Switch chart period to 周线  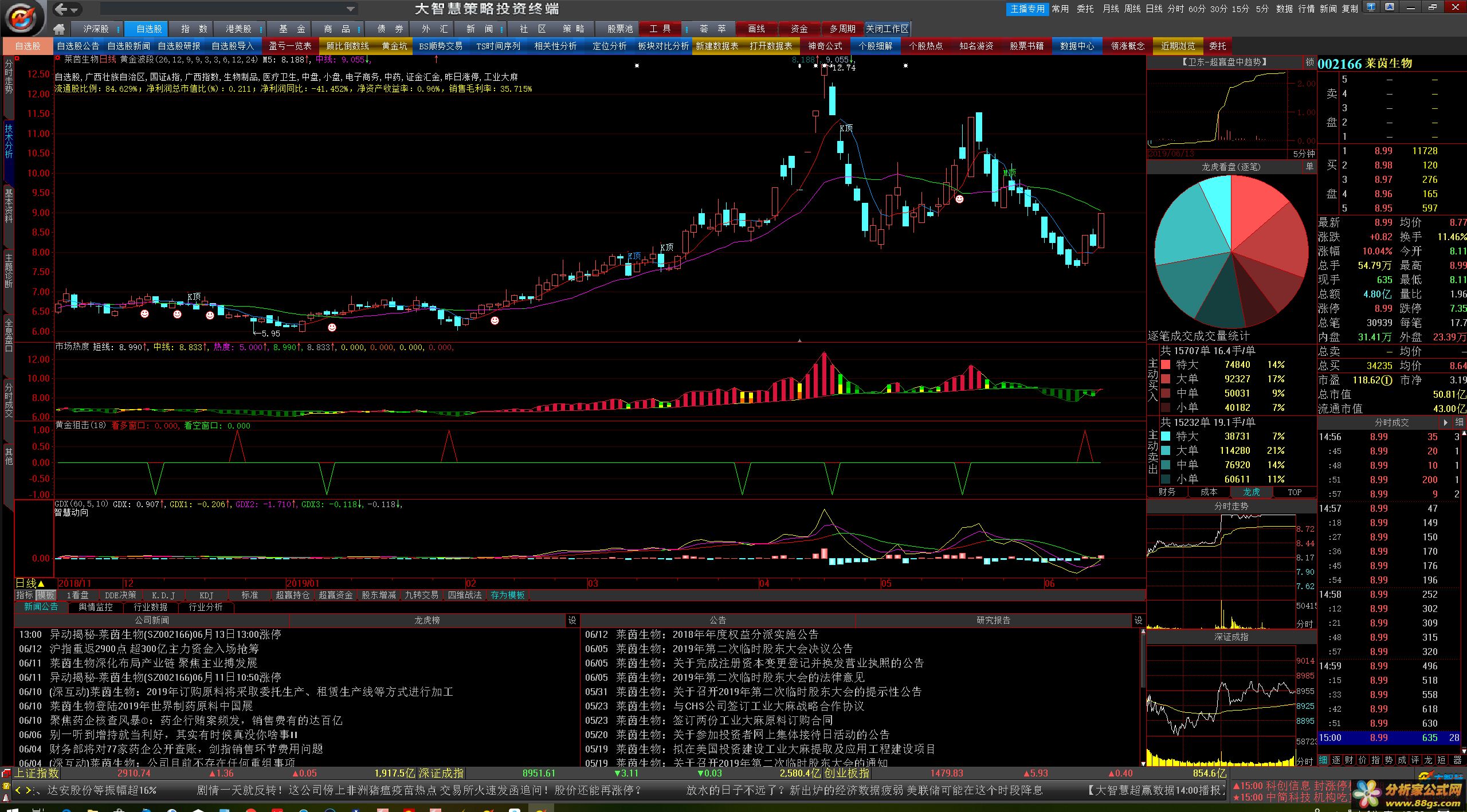point(1132,9)
